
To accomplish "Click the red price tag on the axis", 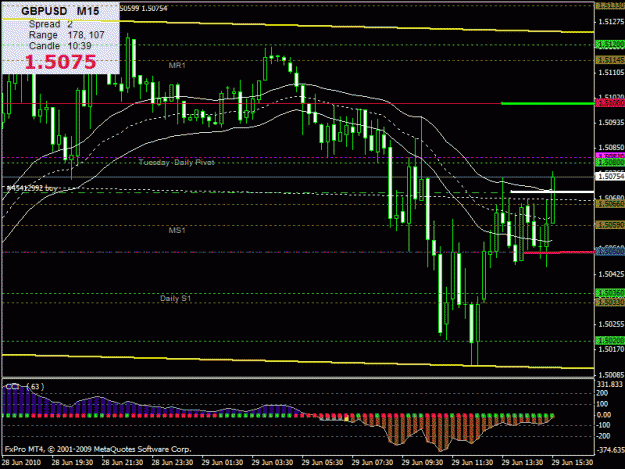I will pyautogui.click(x=610, y=104).
